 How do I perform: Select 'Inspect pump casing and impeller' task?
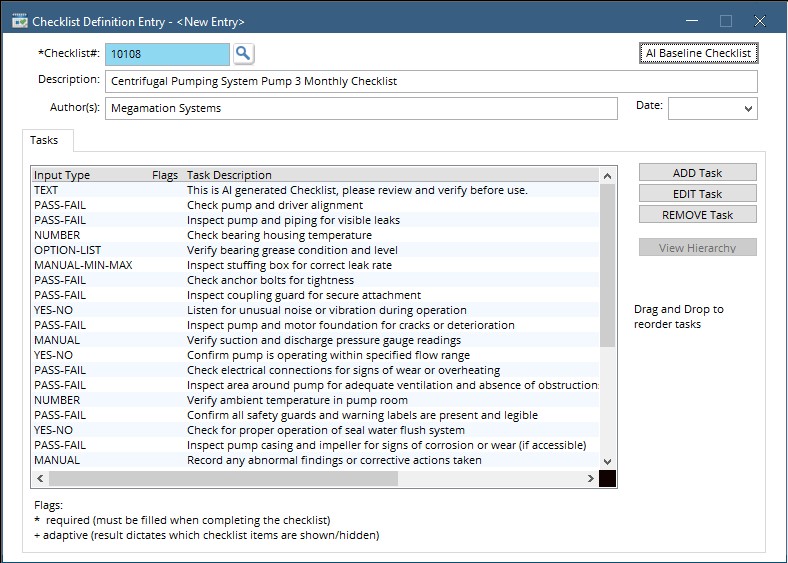pyautogui.click(x=316, y=445)
